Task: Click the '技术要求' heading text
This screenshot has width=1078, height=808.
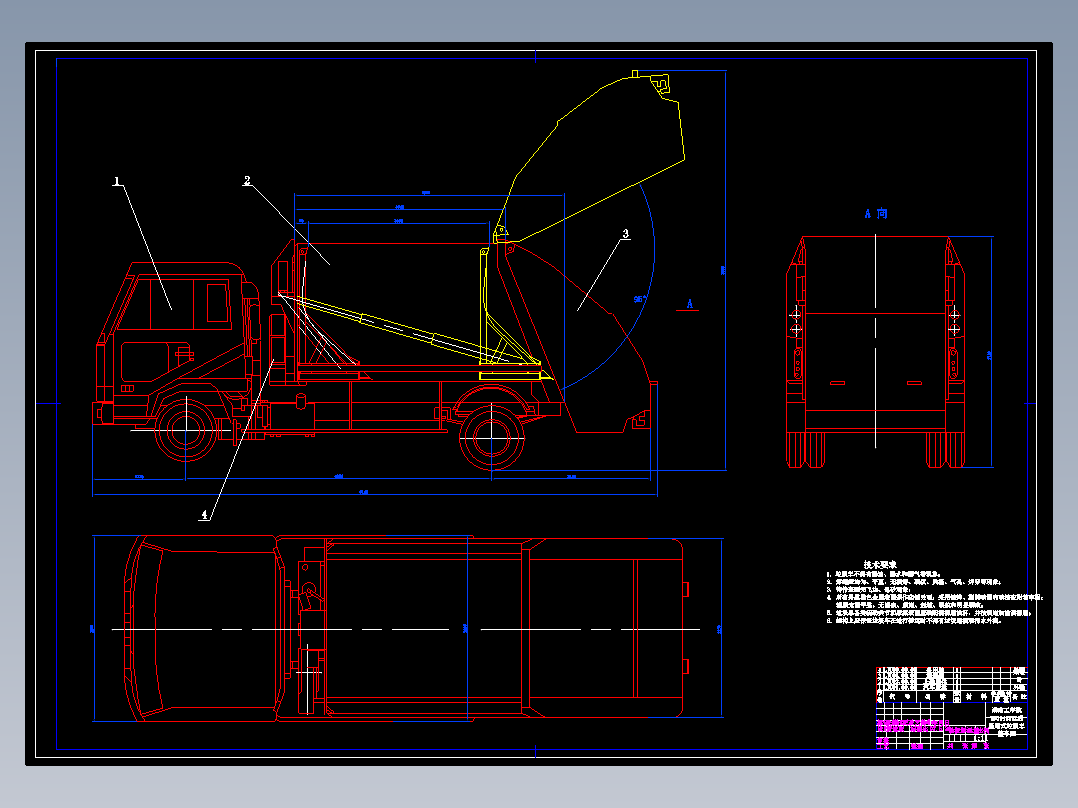Action: (x=880, y=565)
